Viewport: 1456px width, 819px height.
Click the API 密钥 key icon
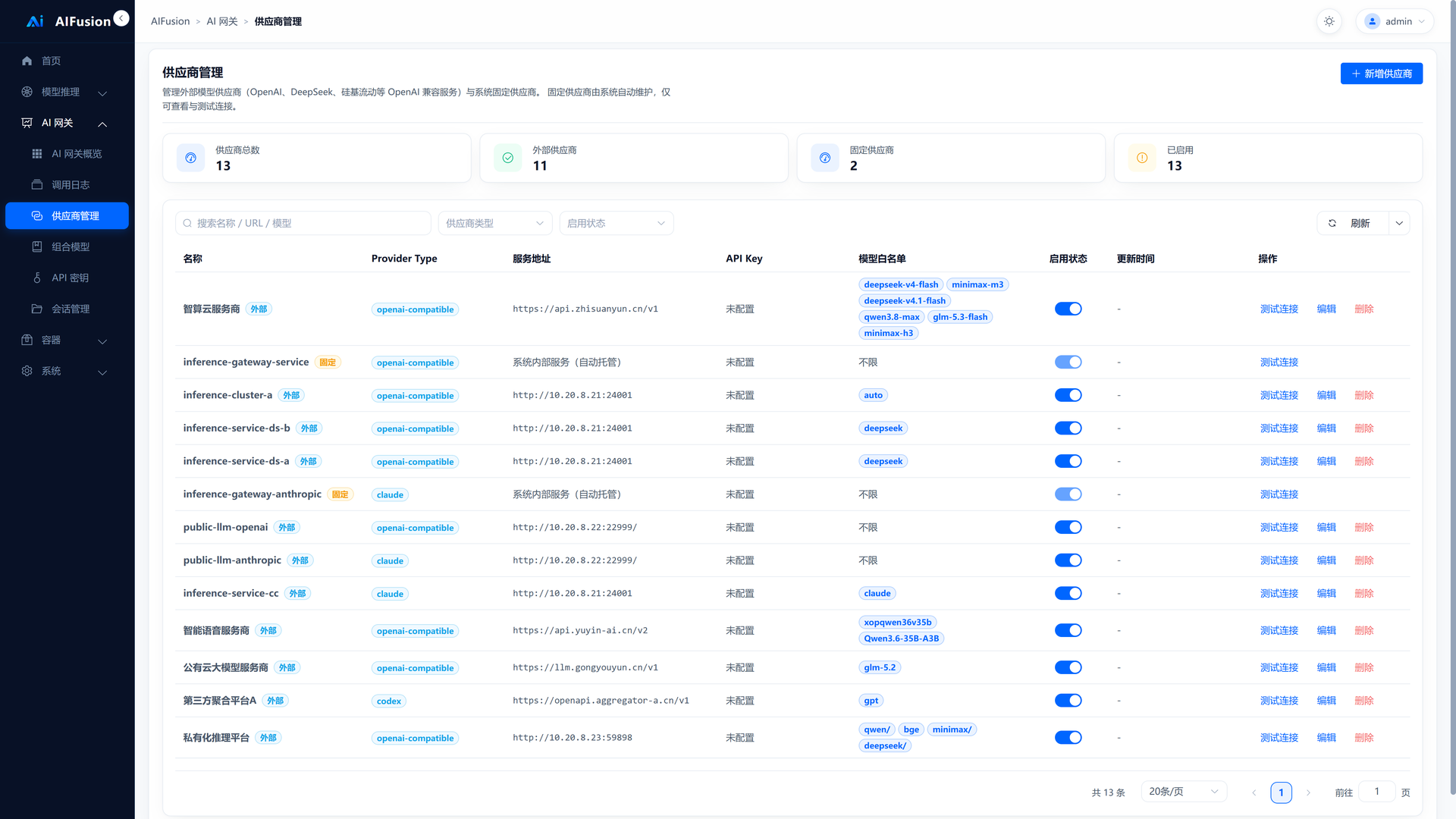click(x=37, y=278)
